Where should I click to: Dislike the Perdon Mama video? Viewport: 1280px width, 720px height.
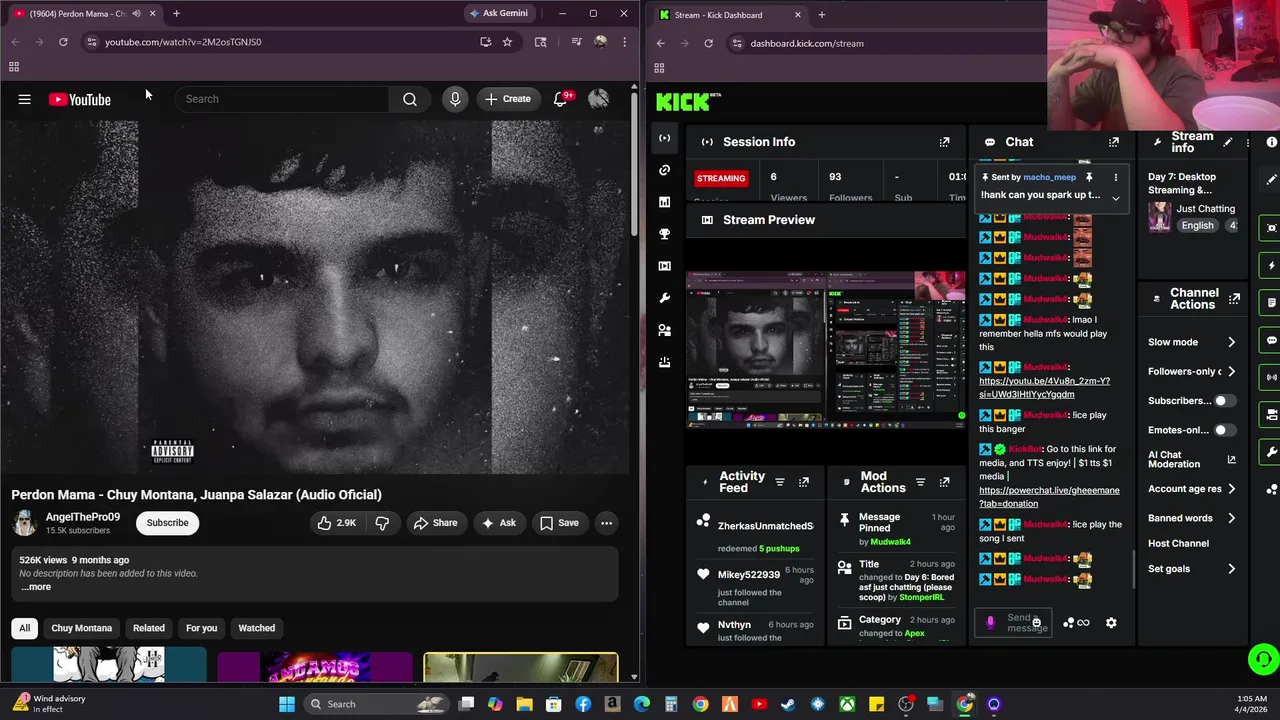(x=382, y=523)
